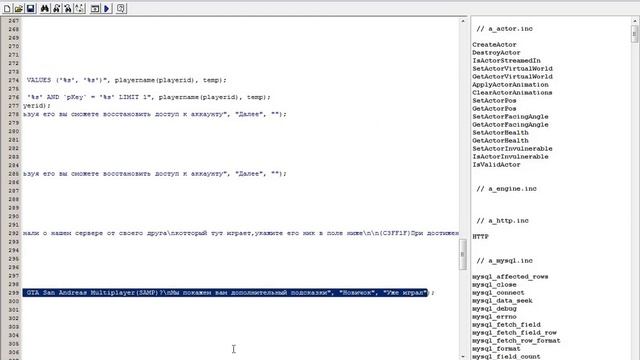The height and width of the screenshot is (360, 640).
Task: Select SetActorPos in the function list
Action: [x=494, y=100]
